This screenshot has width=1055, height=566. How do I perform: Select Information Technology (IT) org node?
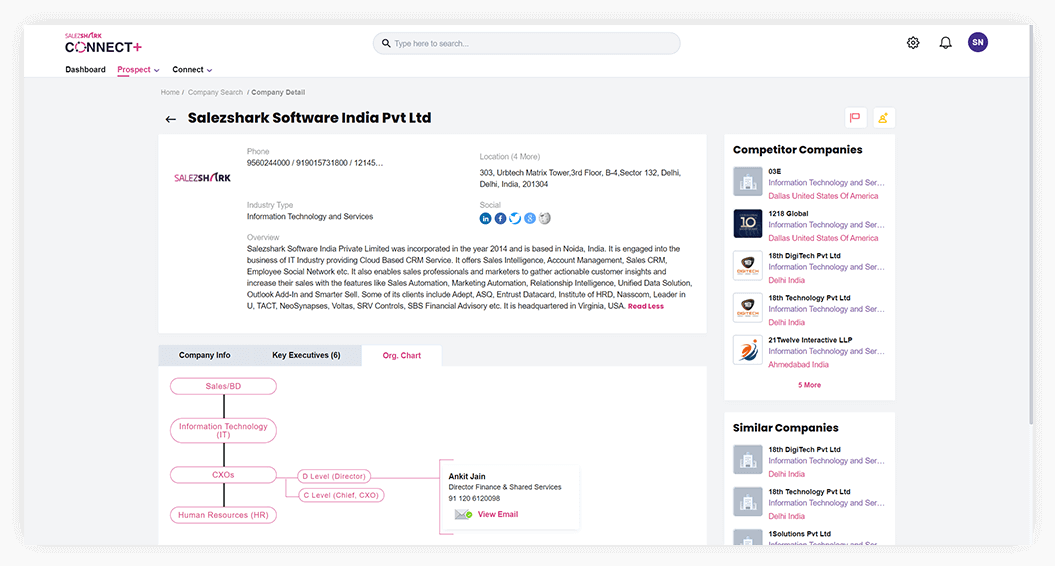pyautogui.click(x=223, y=431)
